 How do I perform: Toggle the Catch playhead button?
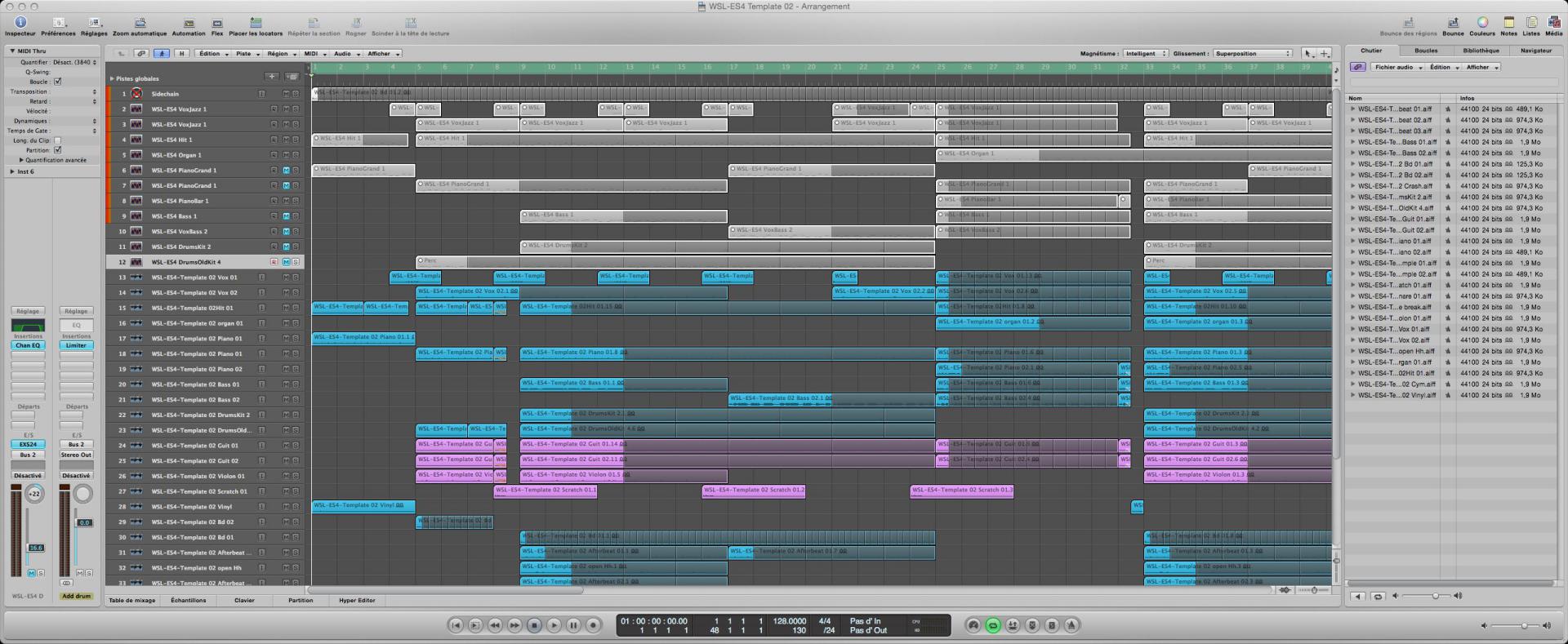pyautogui.click(x=162, y=54)
